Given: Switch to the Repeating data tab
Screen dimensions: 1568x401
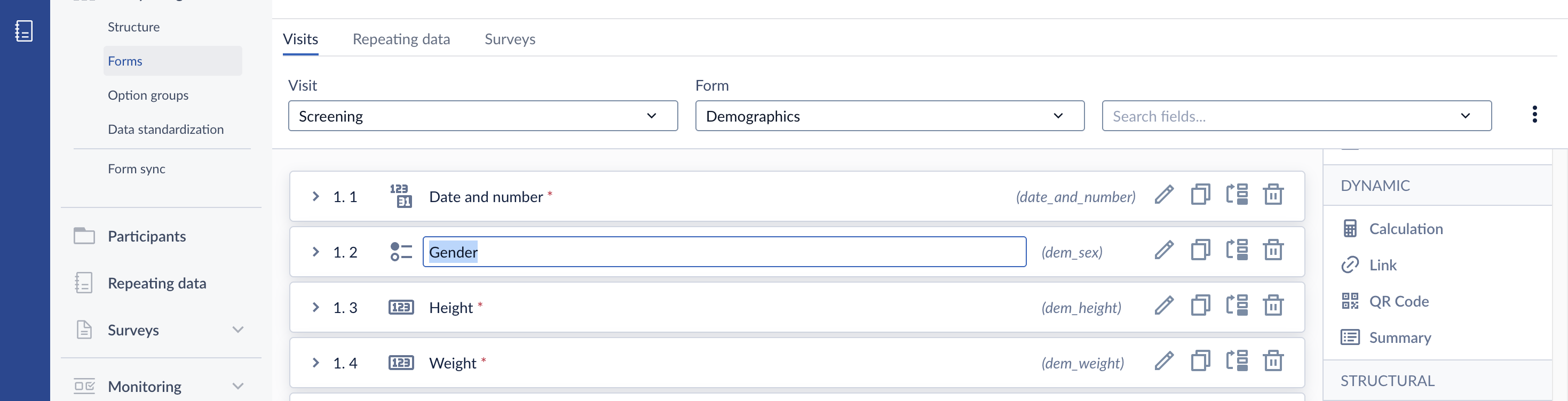Looking at the screenshot, I should coord(401,39).
